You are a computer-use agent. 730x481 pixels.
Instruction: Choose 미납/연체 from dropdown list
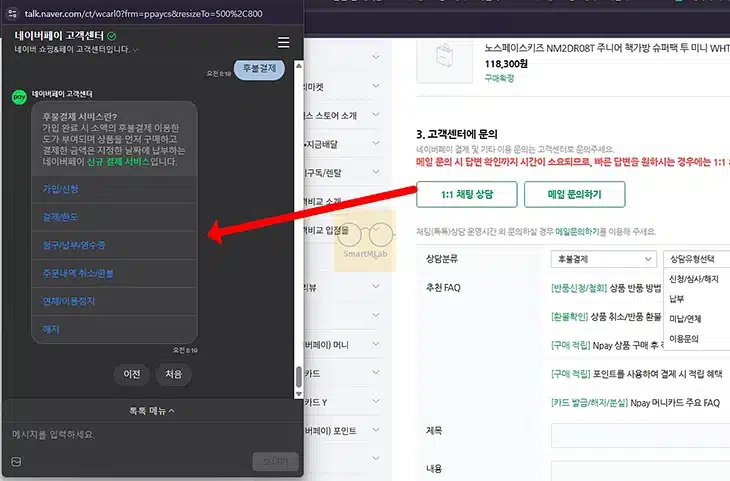tap(685, 319)
